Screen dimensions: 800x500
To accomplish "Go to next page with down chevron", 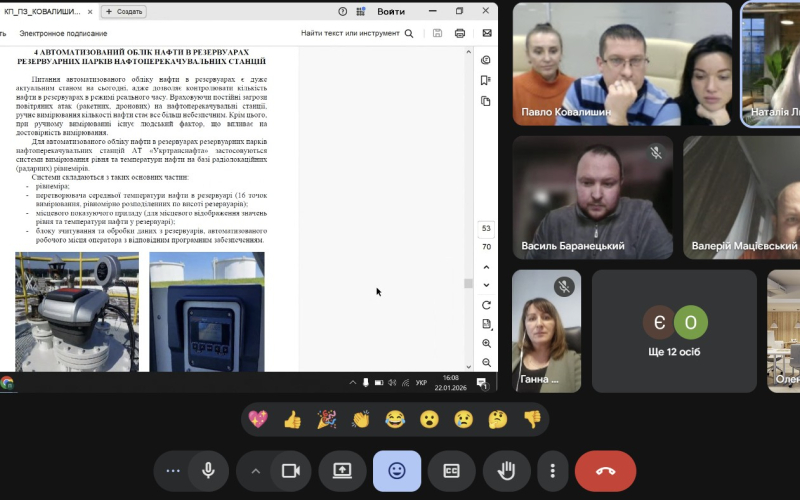I will tap(486, 285).
